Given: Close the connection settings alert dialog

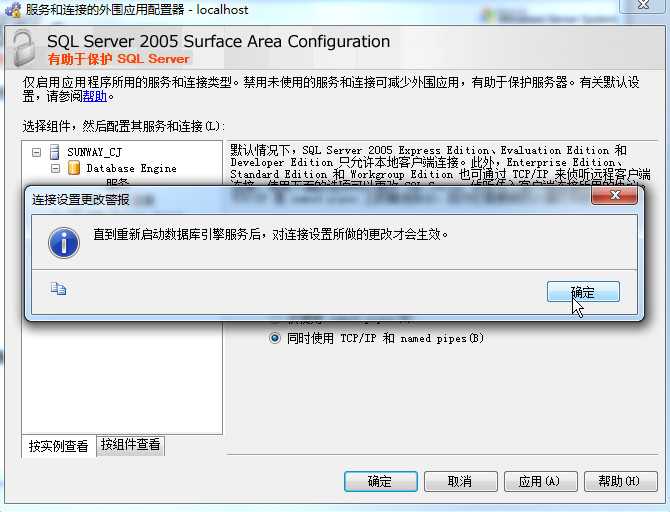Looking at the screenshot, I should (614, 195).
